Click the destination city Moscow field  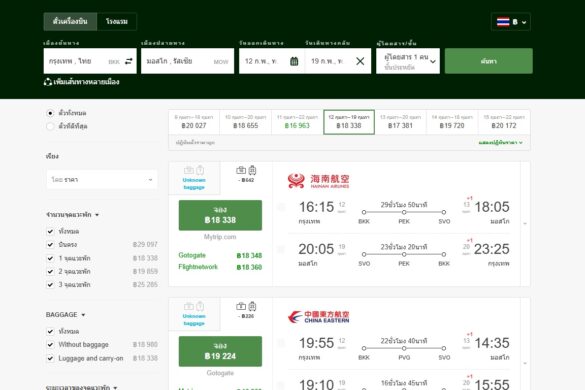[187, 61]
